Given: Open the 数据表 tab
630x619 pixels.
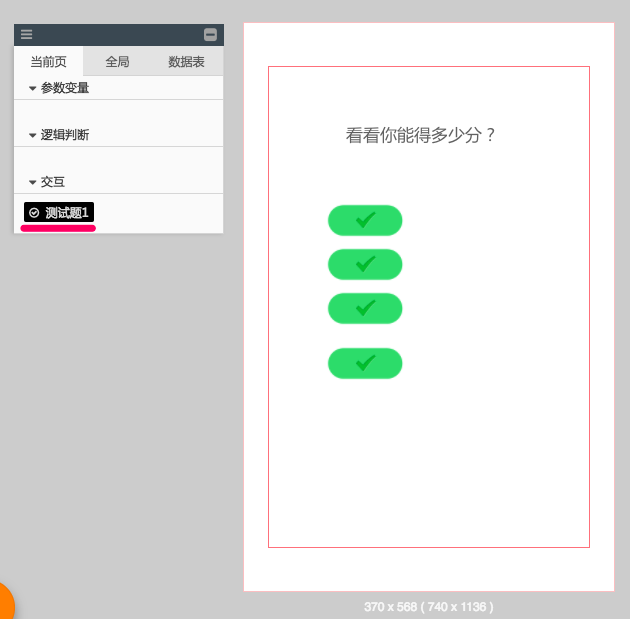Looking at the screenshot, I should (x=187, y=62).
